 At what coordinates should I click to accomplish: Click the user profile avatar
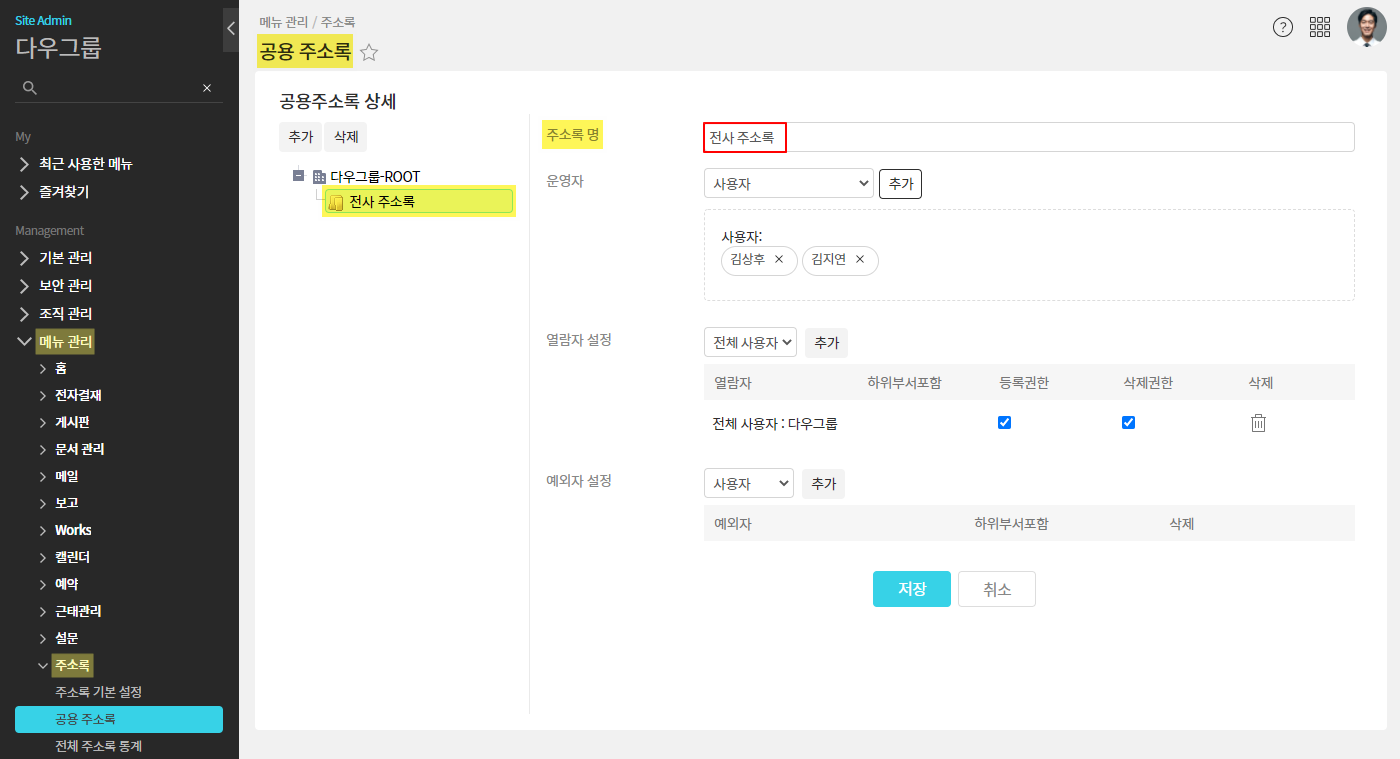click(x=1366, y=27)
